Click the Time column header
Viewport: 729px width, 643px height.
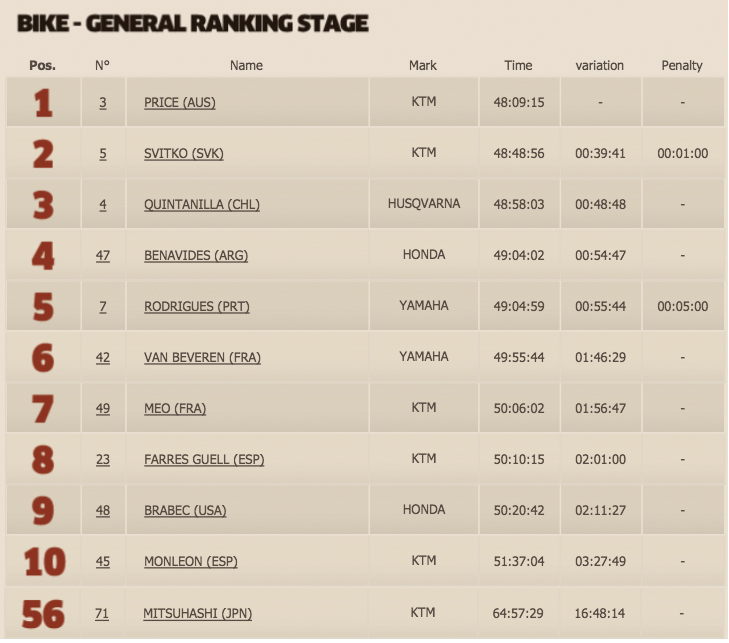pyautogui.click(x=518, y=66)
